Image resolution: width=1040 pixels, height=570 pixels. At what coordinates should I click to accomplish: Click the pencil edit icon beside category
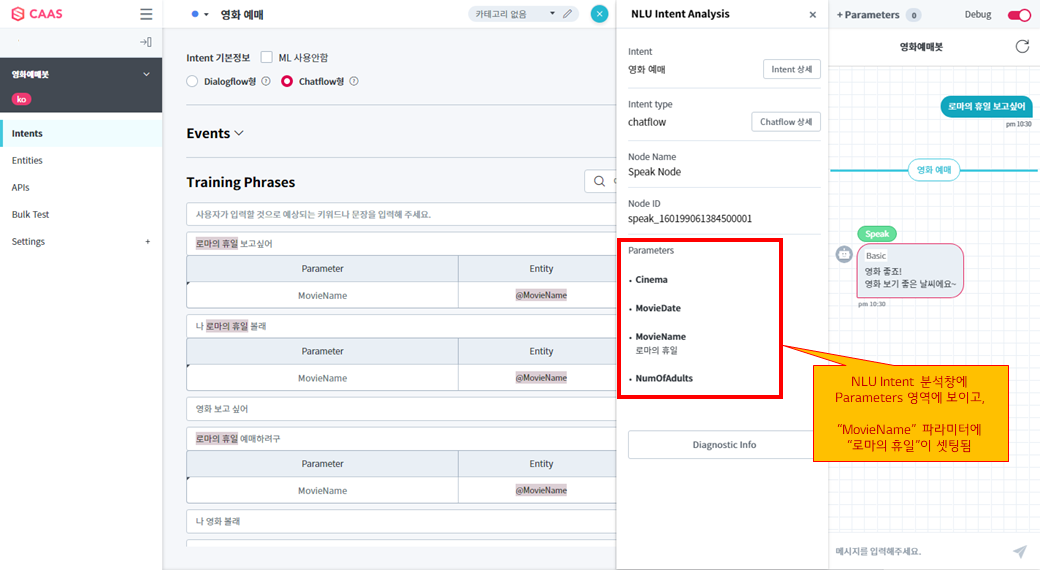568,14
